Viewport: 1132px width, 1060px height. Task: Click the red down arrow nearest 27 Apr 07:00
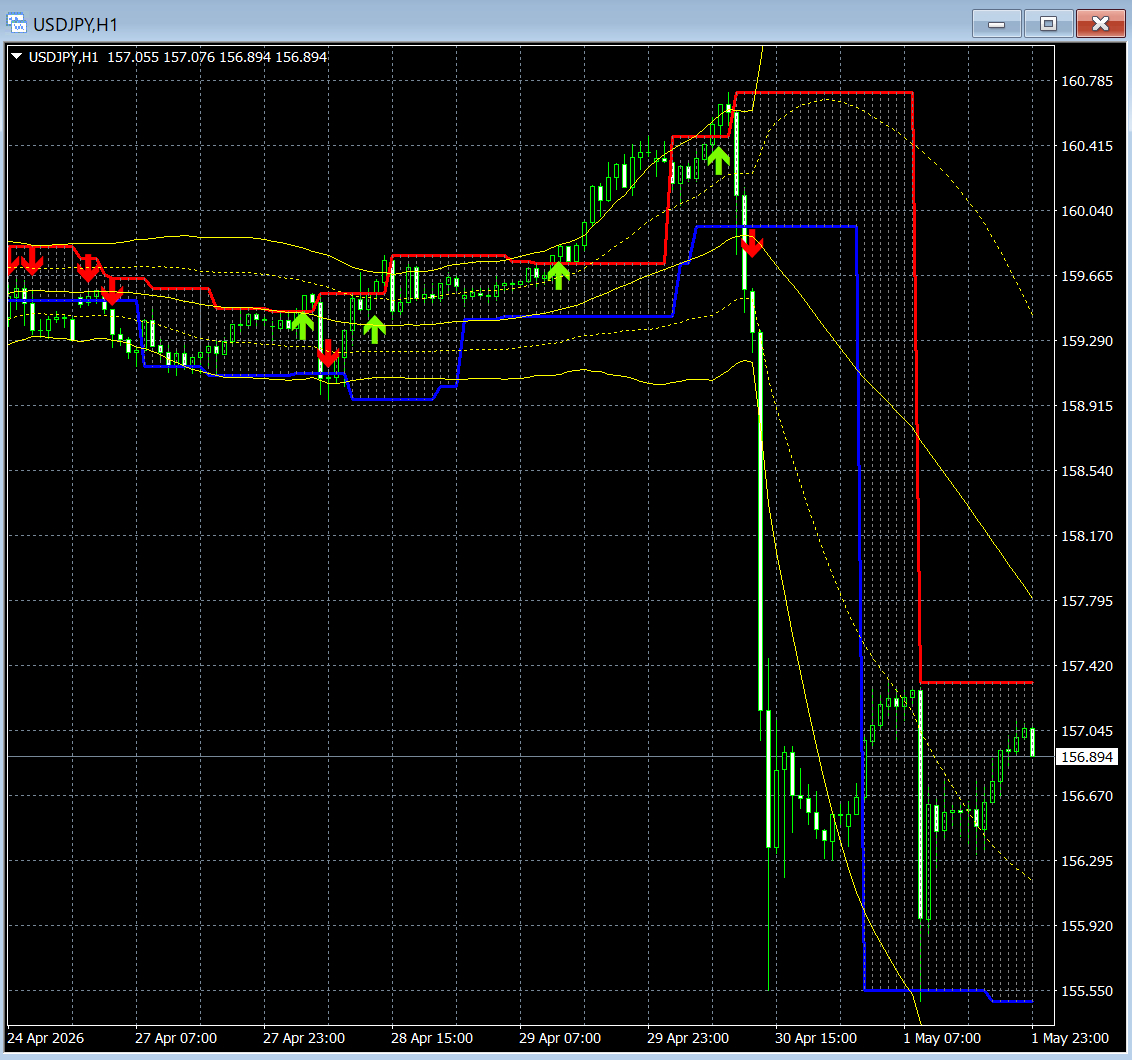coord(112,290)
